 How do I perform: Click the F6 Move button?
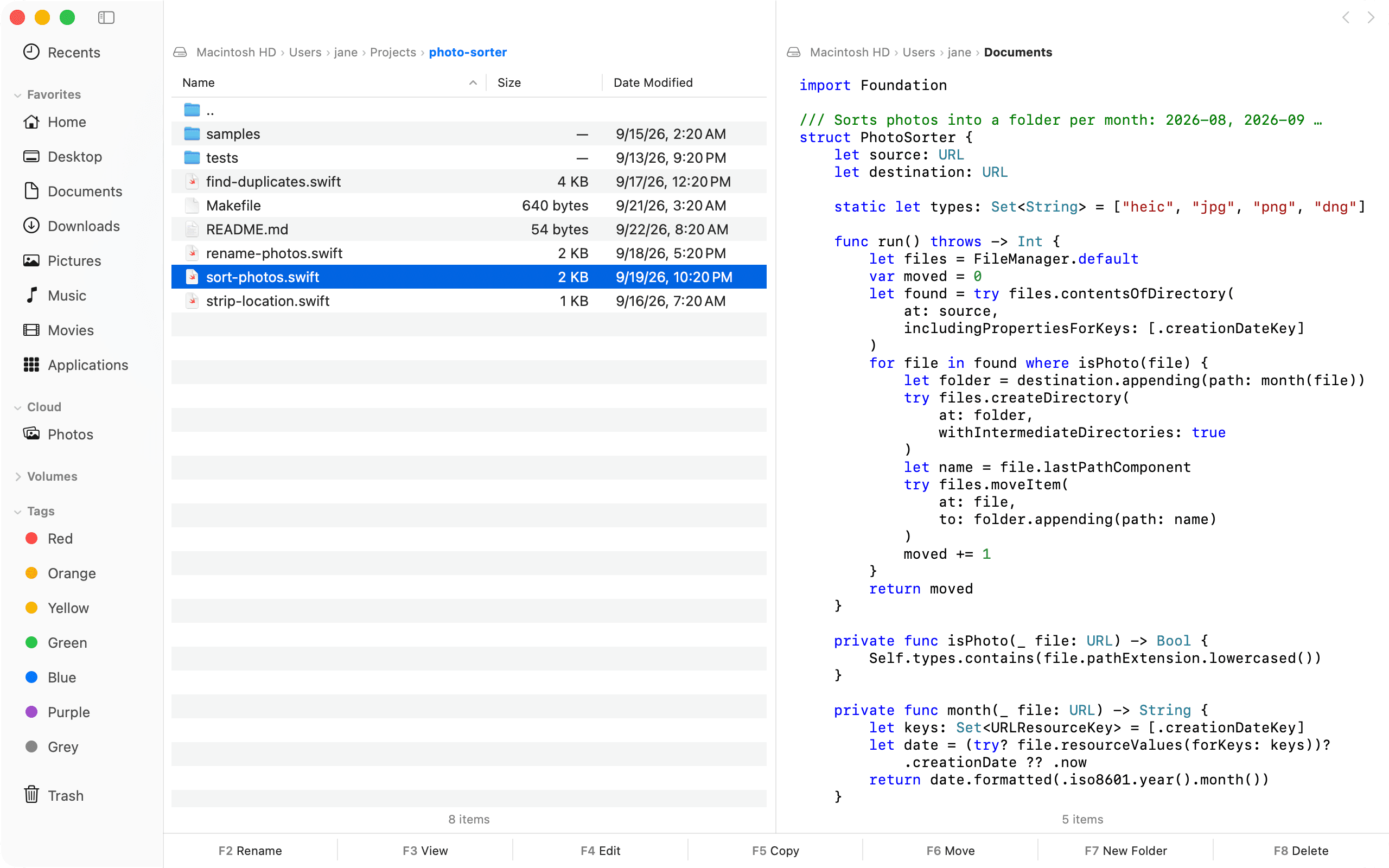[x=951, y=850]
